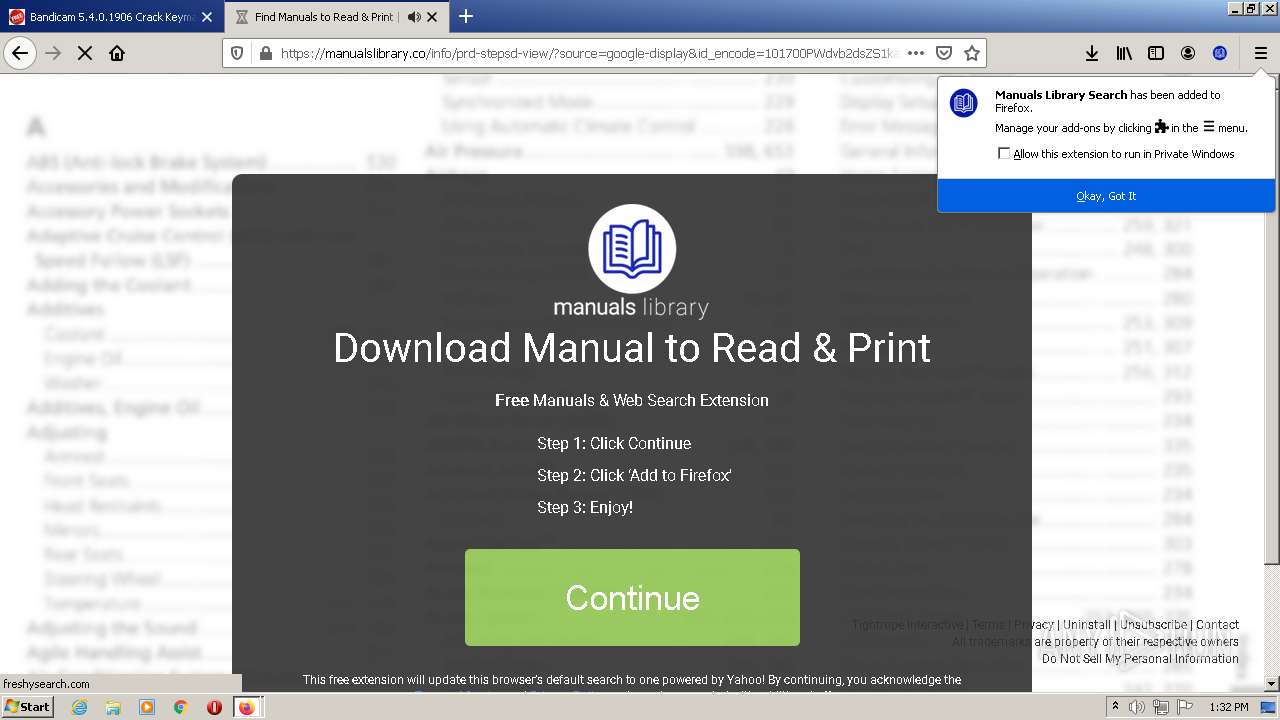Mute audio on Find Manuals tab
This screenshot has width=1280, height=720.
[x=414, y=17]
